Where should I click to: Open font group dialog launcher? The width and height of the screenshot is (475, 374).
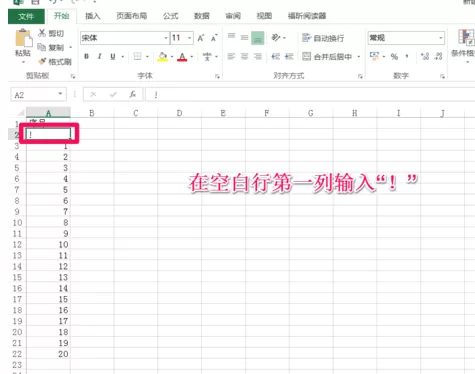click(x=217, y=77)
